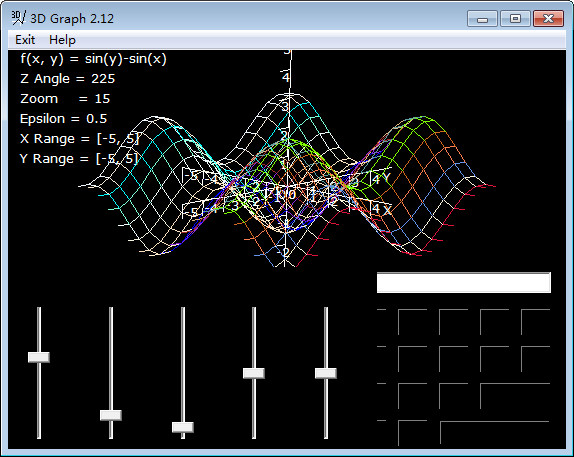Click first blank button in third keypad row

(413, 396)
